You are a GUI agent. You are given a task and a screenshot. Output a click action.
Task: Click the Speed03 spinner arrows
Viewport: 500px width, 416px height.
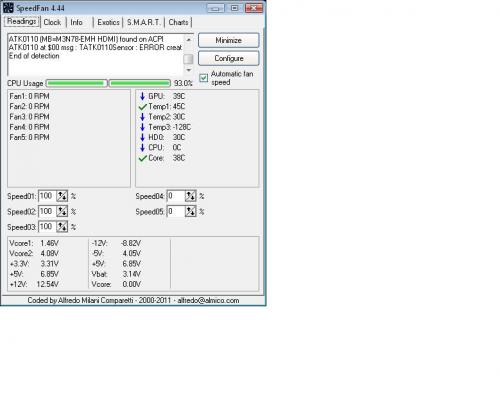click(x=62, y=227)
